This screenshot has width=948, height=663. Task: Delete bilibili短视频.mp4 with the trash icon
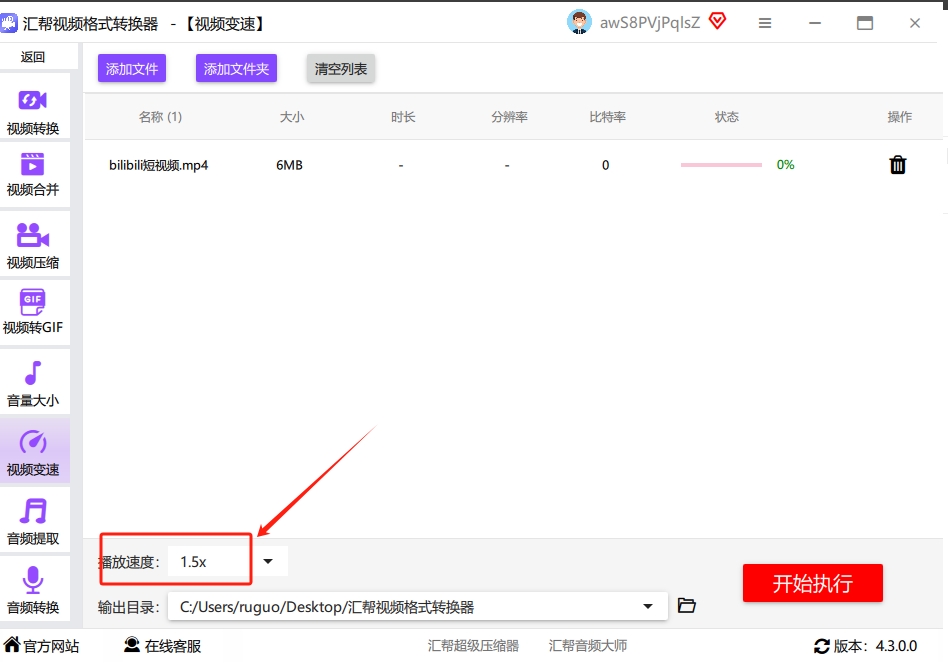(x=898, y=164)
